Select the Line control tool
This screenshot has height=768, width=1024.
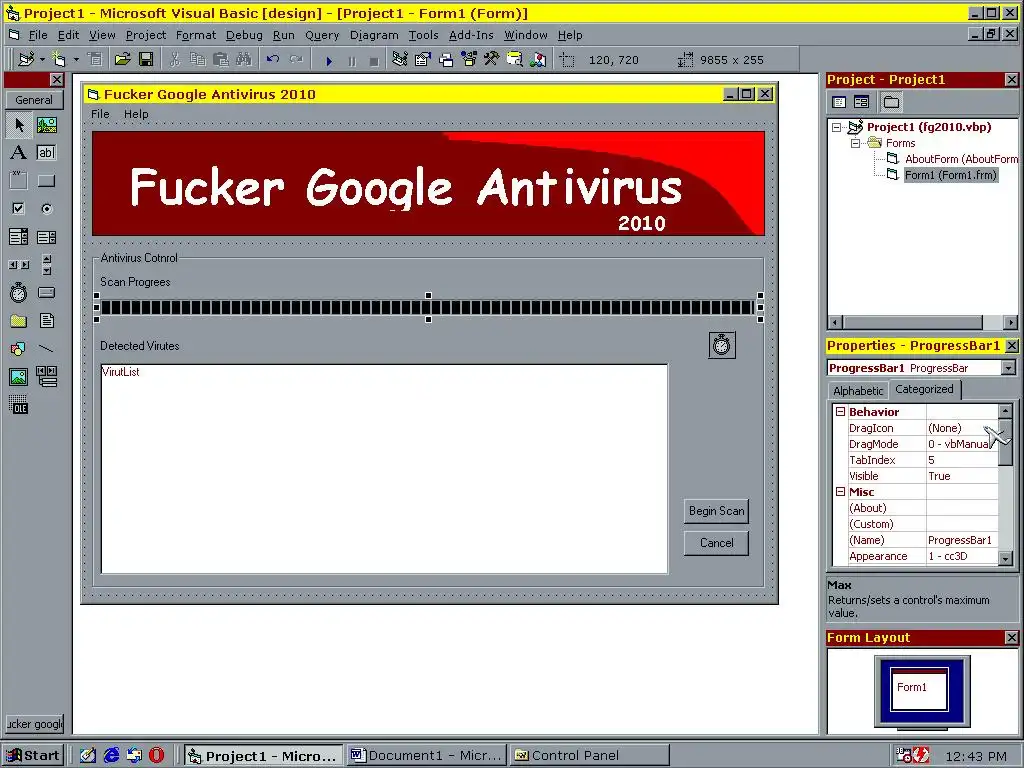46,349
